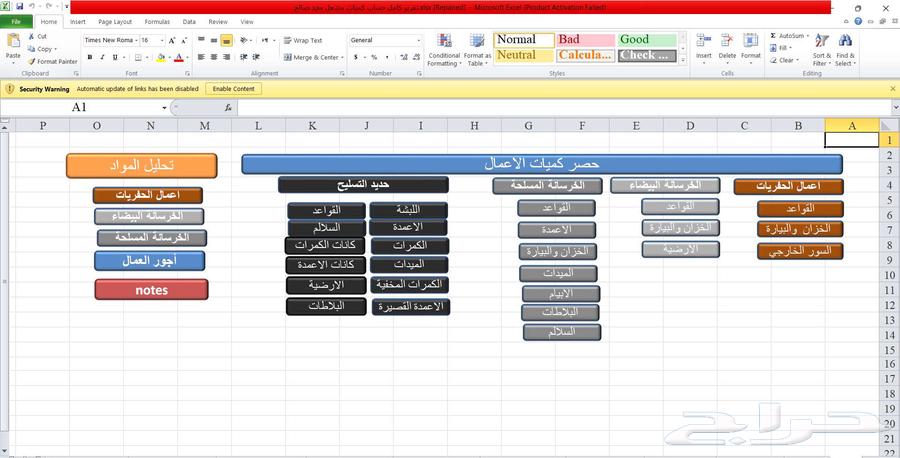This screenshot has height=458, width=900.
Task: Expand the cell styles gallery
Action: 683,60
